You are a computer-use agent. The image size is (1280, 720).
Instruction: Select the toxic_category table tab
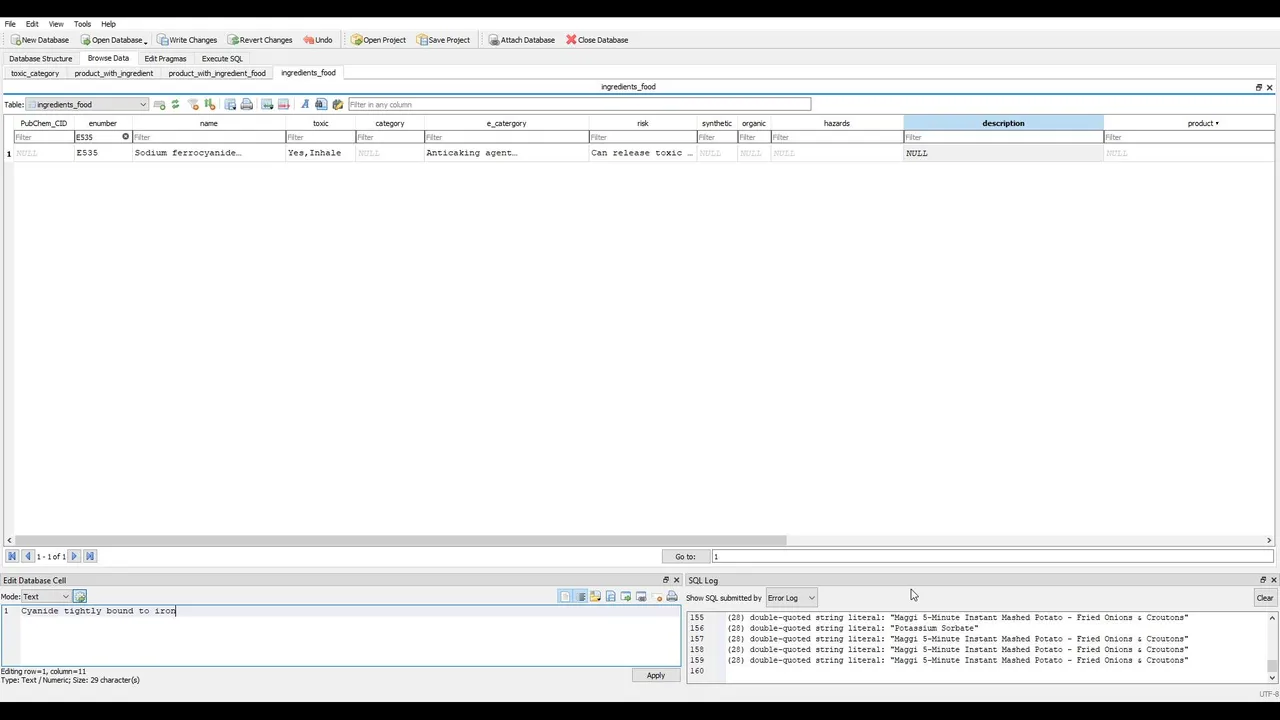tap(35, 73)
